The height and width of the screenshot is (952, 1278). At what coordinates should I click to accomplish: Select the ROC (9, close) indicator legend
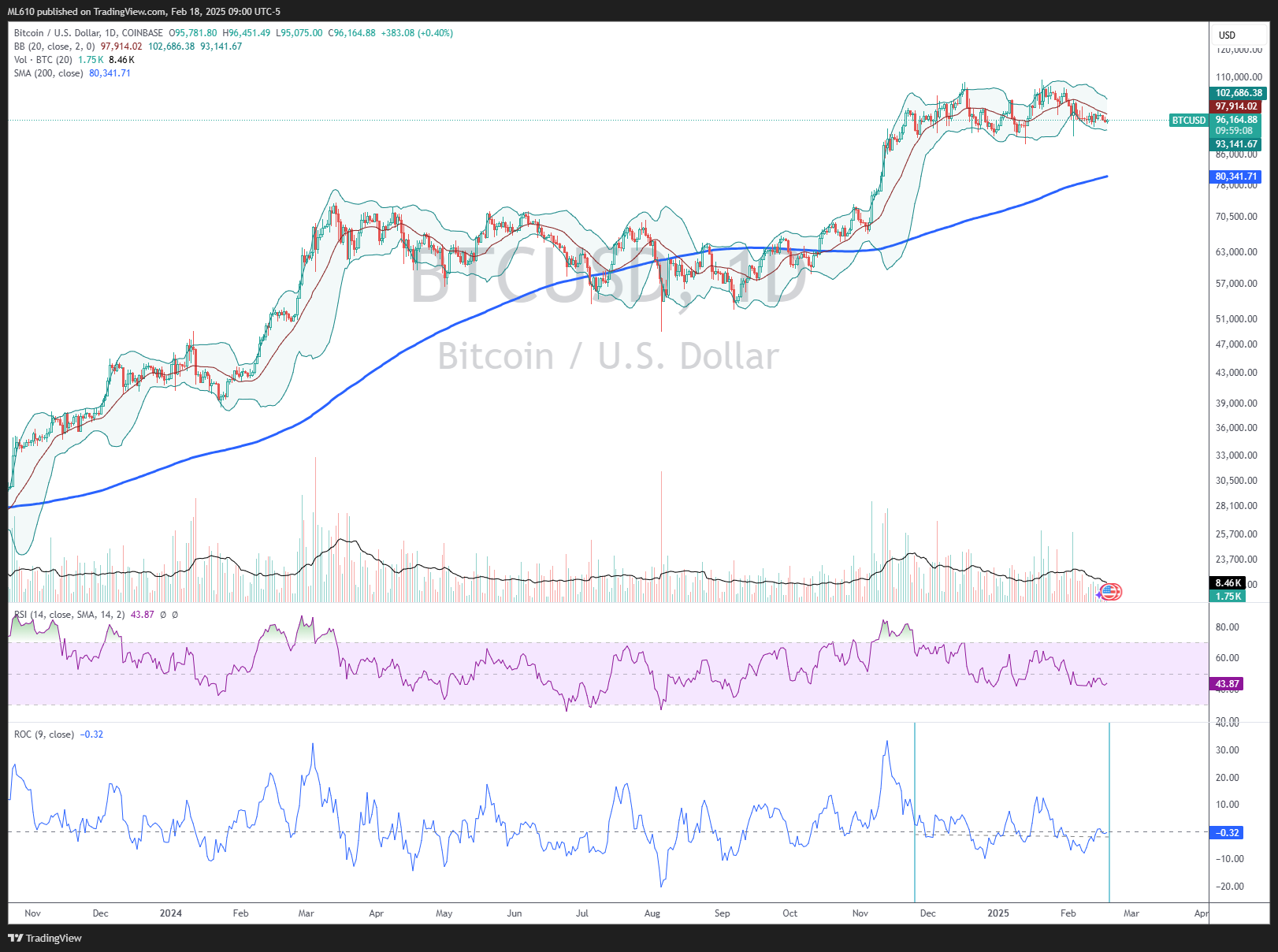coord(43,734)
